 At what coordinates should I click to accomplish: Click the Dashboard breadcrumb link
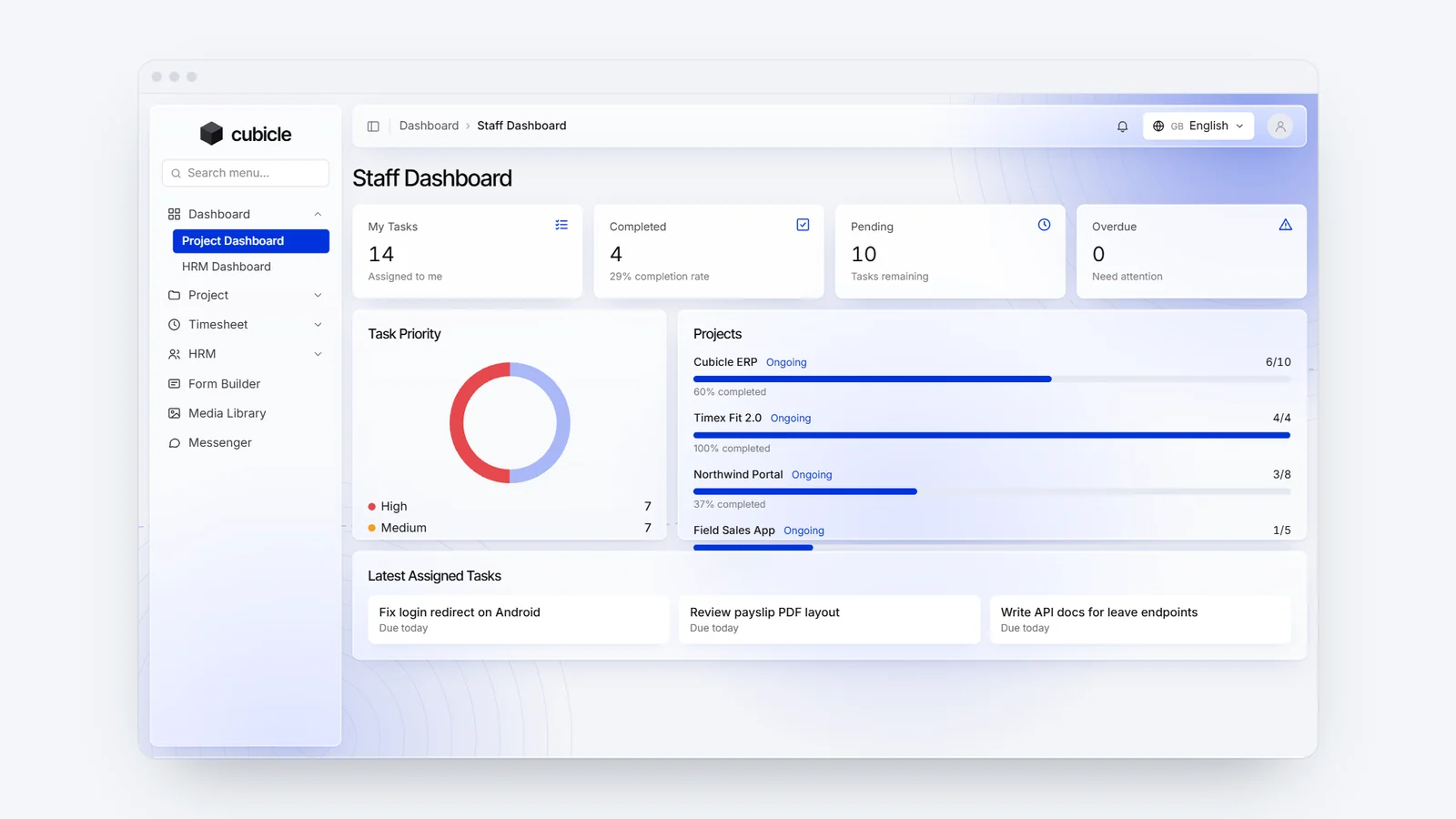click(x=429, y=126)
